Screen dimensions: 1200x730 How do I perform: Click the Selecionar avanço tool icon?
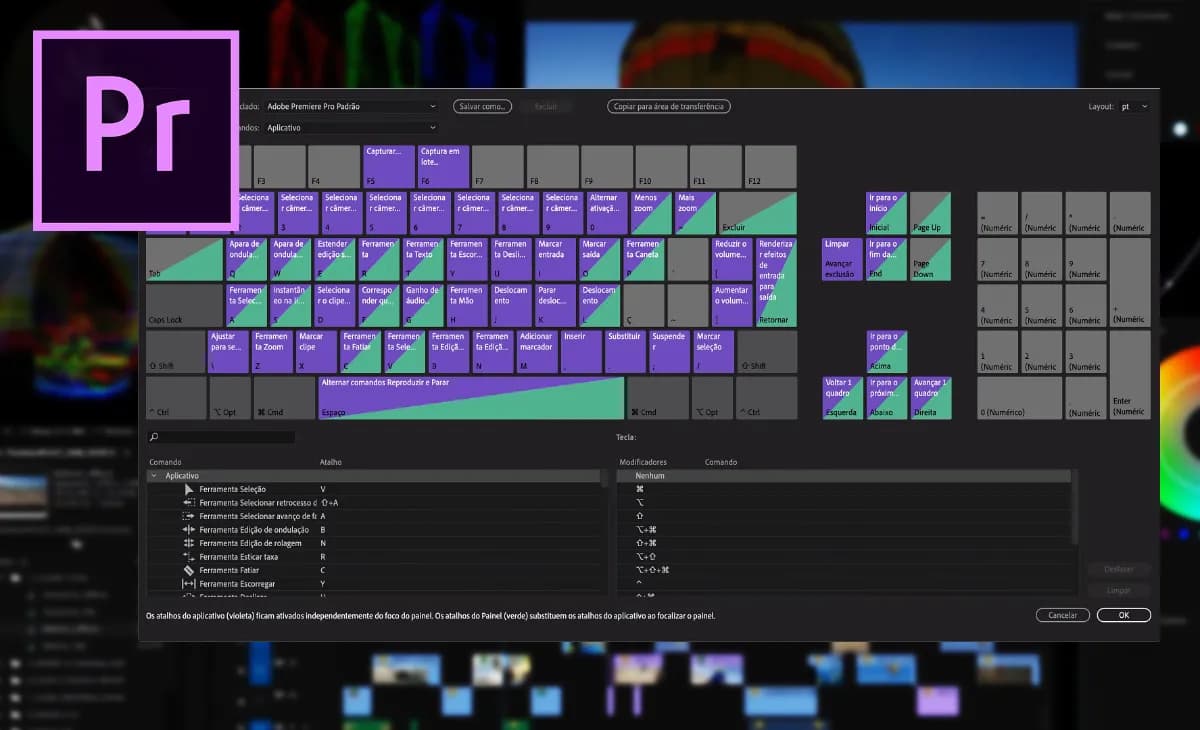click(189, 516)
